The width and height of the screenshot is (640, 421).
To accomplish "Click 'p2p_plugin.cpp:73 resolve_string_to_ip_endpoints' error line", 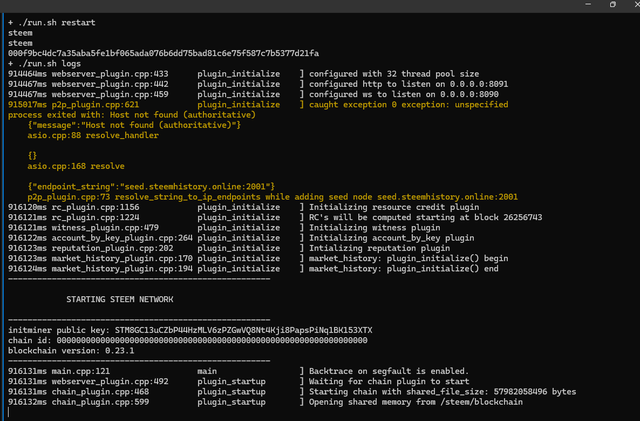I will point(272,197).
